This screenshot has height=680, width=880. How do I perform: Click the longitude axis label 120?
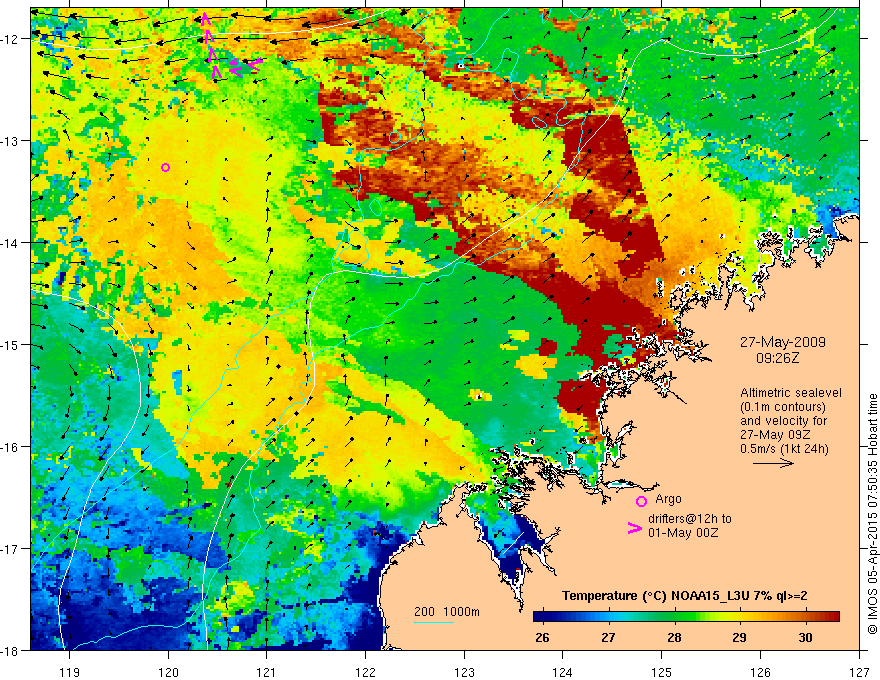(x=168, y=672)
